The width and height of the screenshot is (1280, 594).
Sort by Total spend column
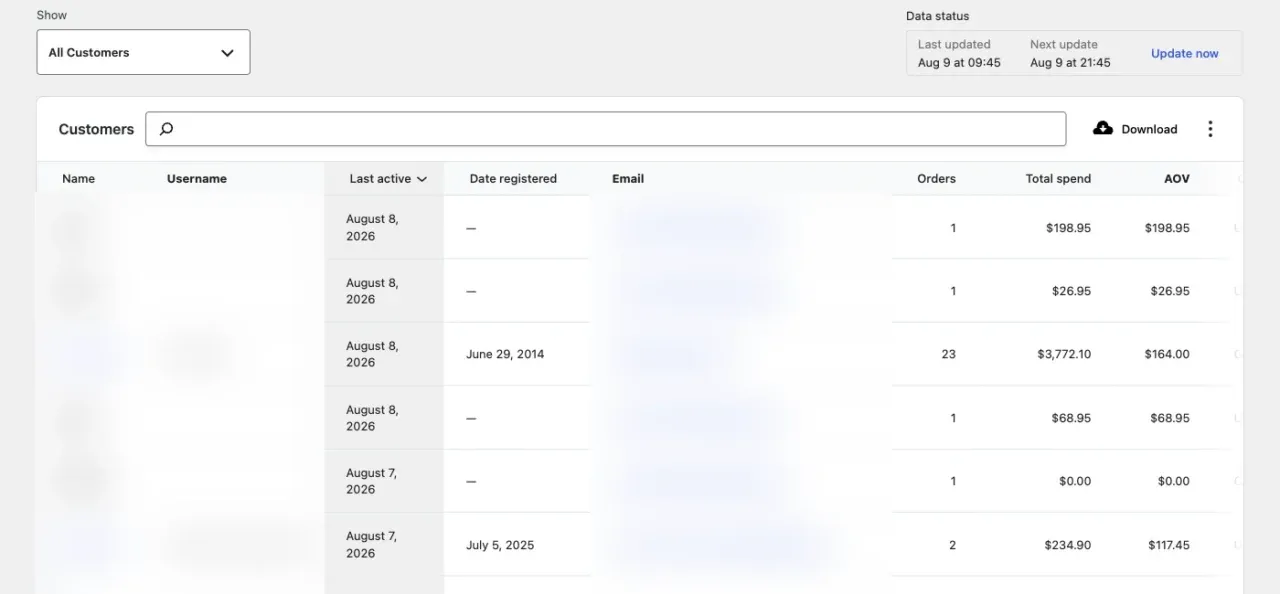pos(1058,179)
